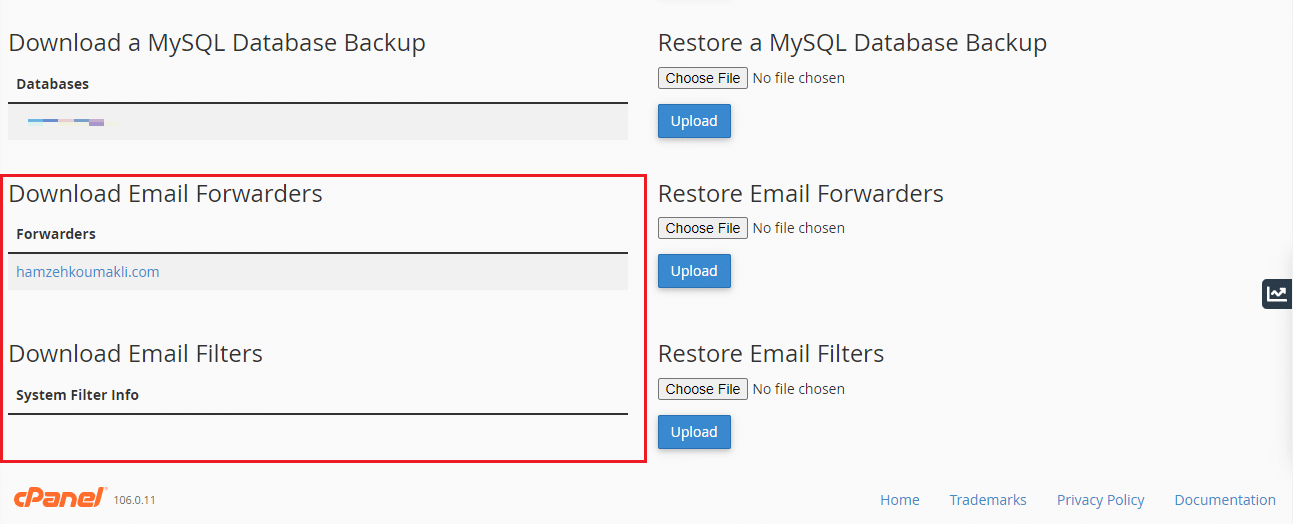Upload the Email Filters backup
This screenshot has width=1293, height=524.
694,432
